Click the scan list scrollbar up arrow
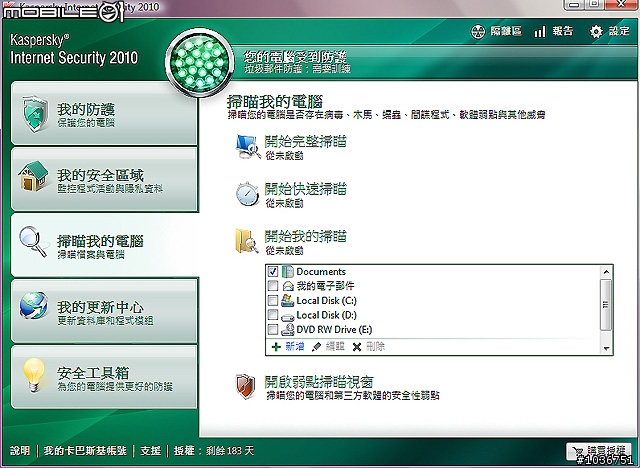 pos(606,272)
